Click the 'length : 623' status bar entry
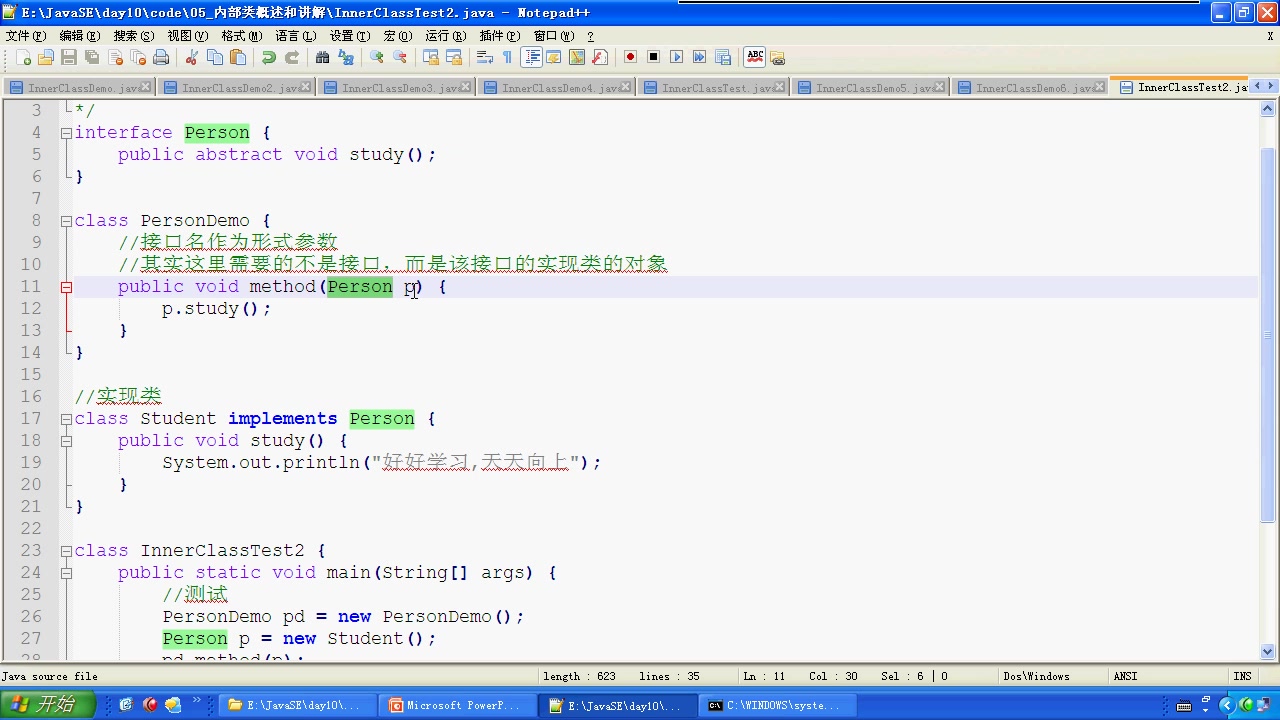 coord(580,676)
